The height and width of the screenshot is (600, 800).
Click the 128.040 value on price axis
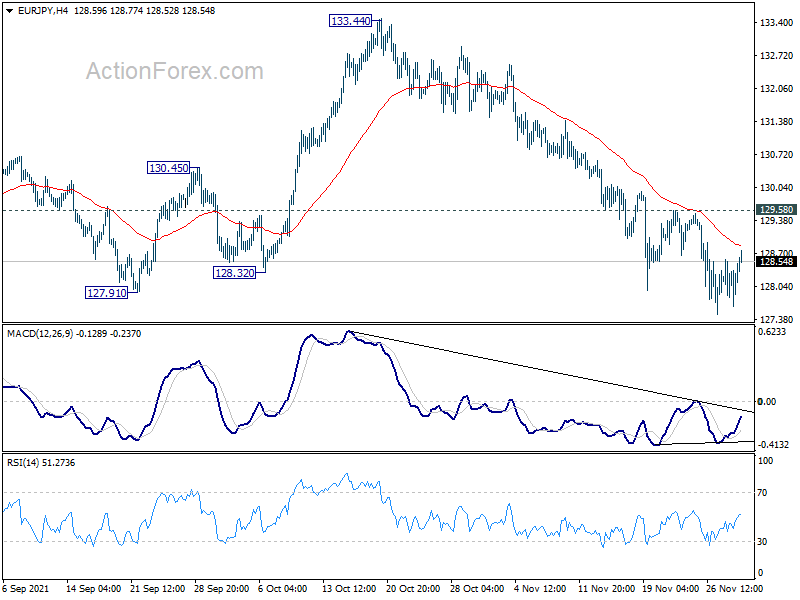(x=776, y=287)
